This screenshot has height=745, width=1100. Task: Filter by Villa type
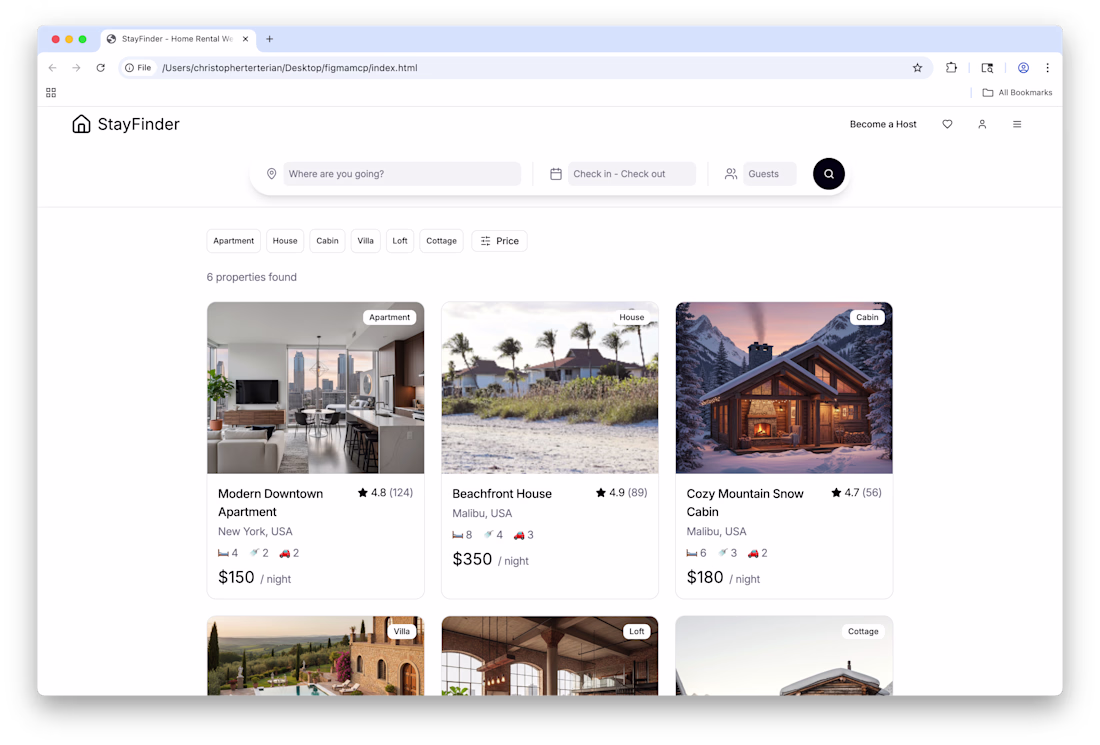click(365, 241)
